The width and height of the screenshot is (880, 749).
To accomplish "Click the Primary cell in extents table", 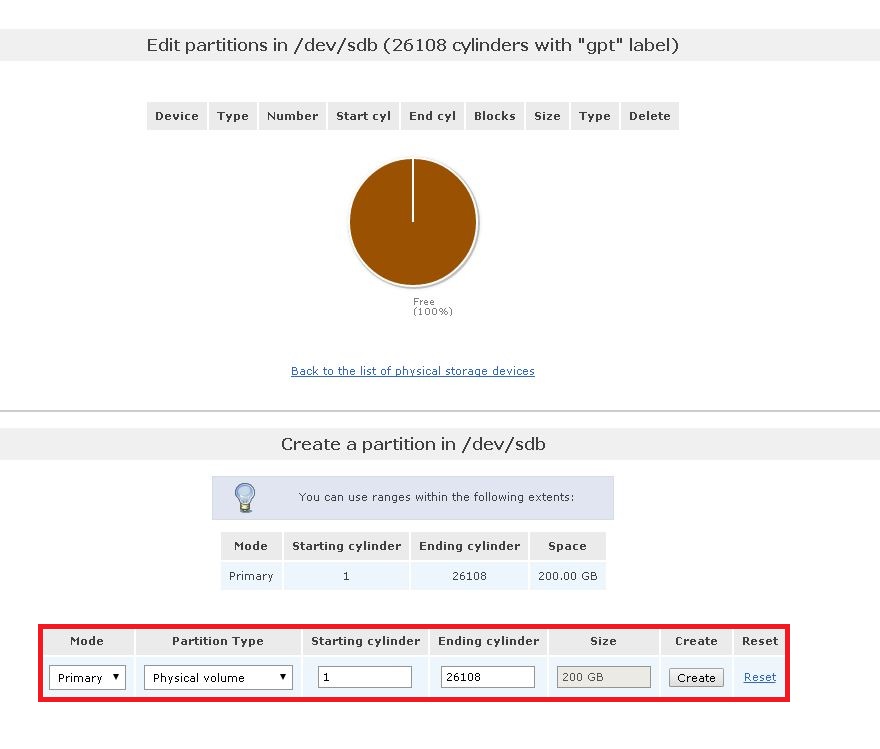I will [251, 576].
